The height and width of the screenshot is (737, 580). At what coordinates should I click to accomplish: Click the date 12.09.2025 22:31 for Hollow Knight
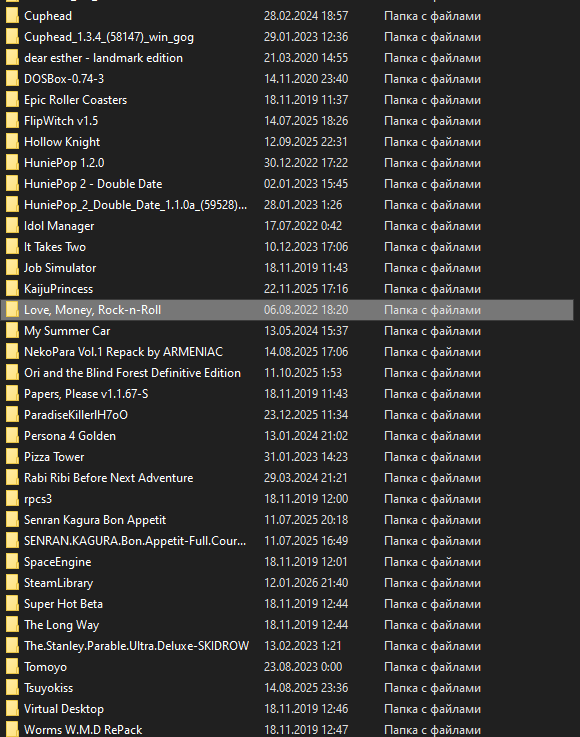tap(306, 142)
